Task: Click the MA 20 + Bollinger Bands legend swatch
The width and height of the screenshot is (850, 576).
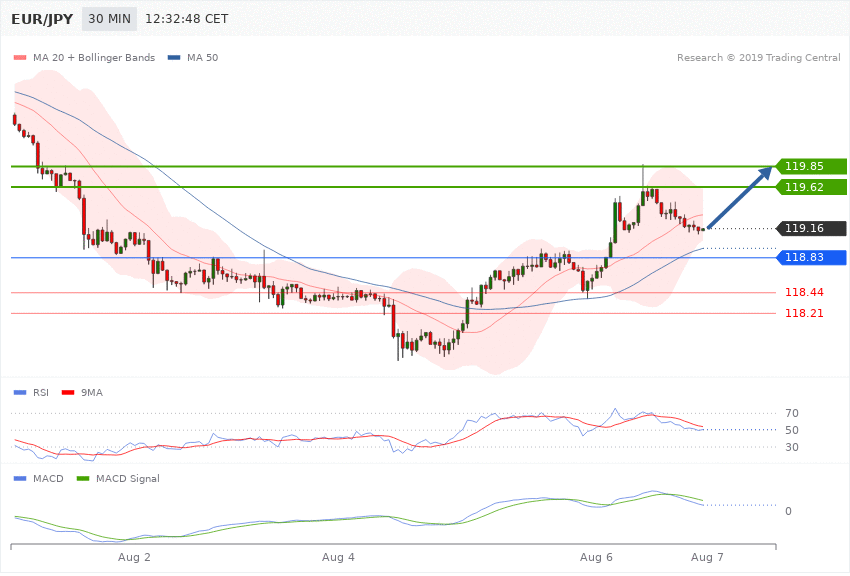Action: pyautogui.click(x=20, y=58)
